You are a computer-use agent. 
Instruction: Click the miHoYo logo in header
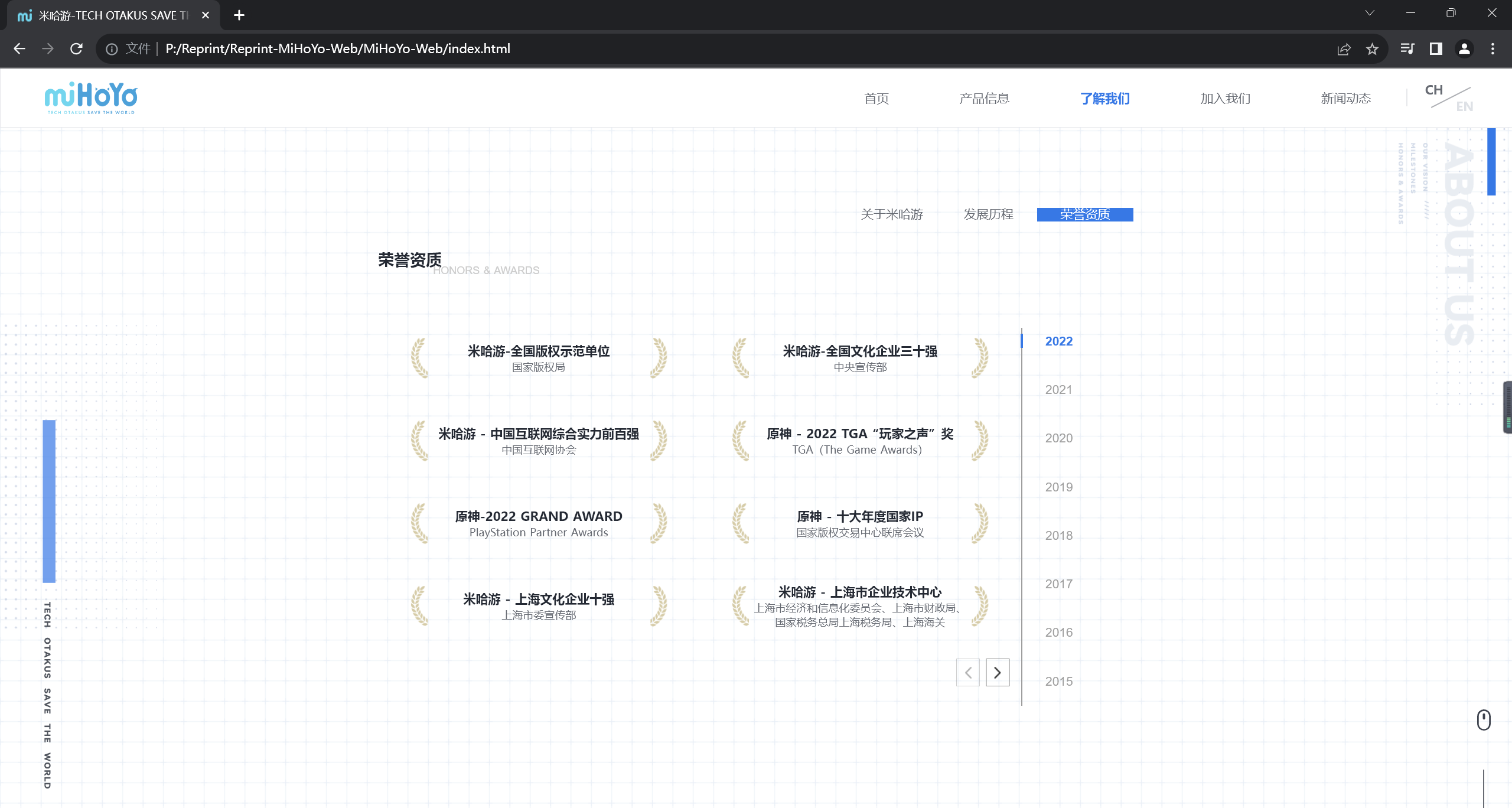pyautogui.click(x=91, y=98)
